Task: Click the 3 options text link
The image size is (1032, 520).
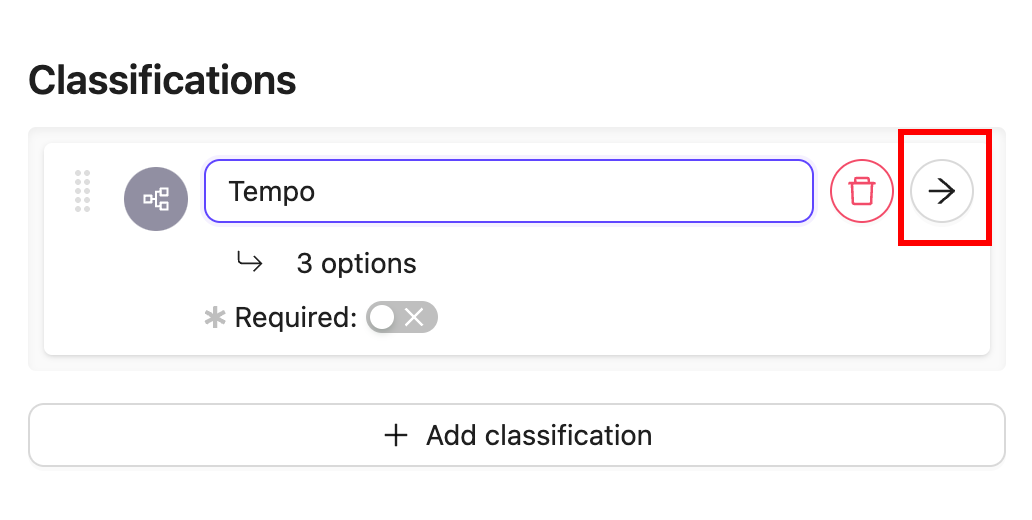Action: [x=356, y=263]
